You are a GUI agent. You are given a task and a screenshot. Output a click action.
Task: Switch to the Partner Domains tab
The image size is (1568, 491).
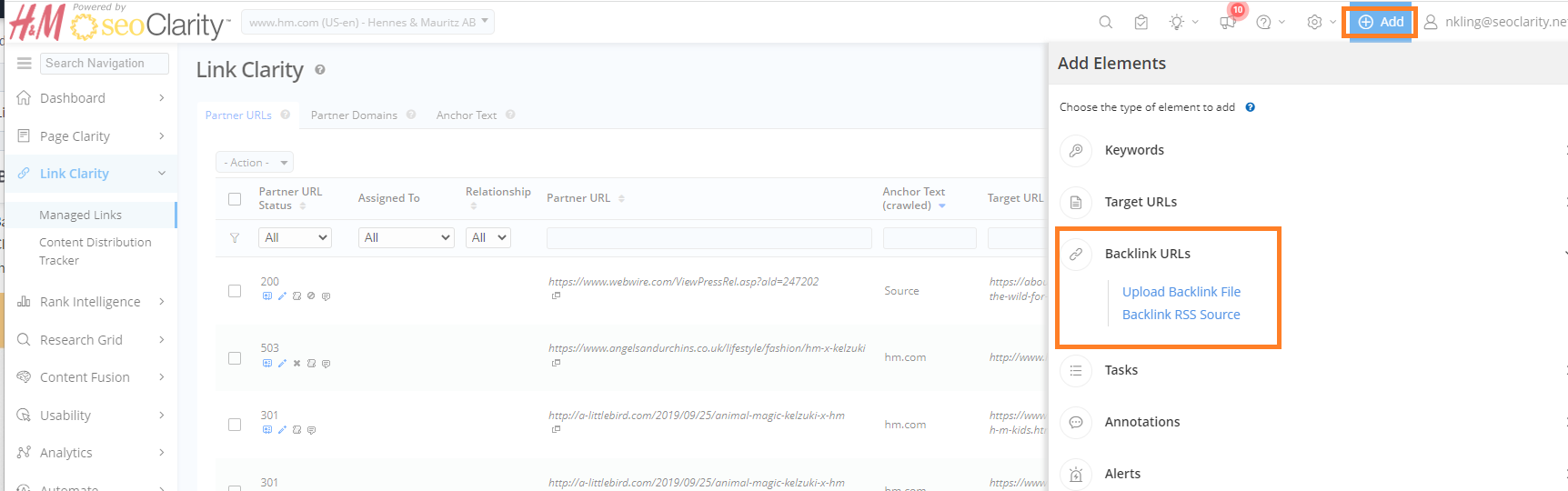[354, 115]
